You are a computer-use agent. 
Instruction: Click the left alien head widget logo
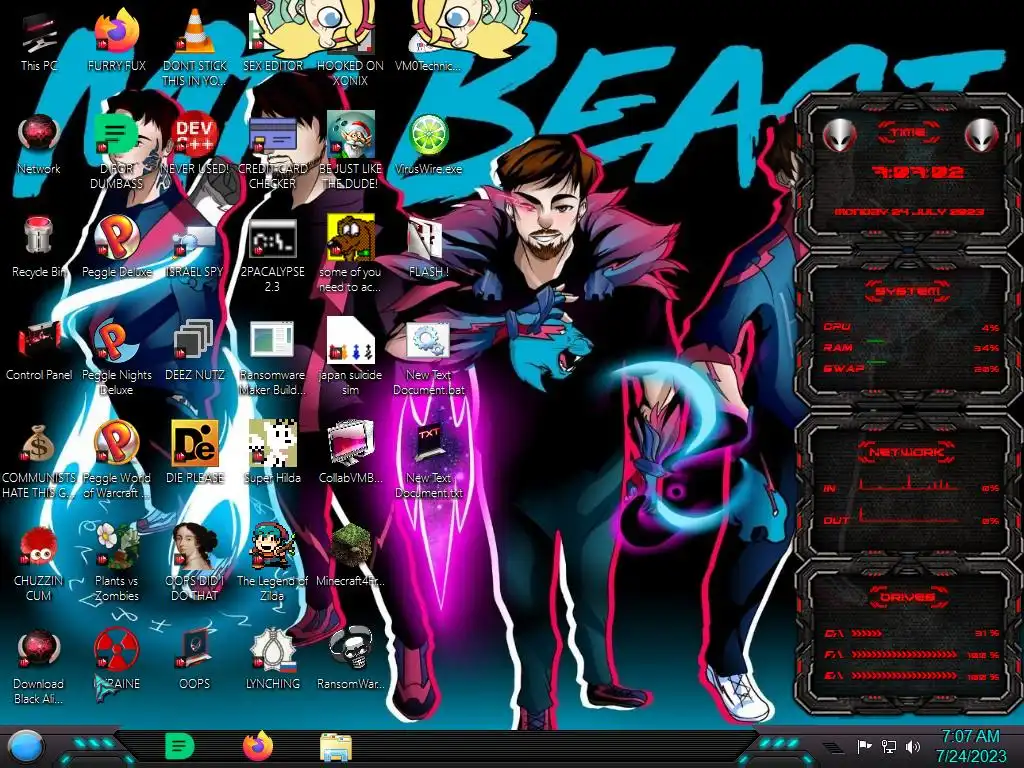[x=840, y=135]
